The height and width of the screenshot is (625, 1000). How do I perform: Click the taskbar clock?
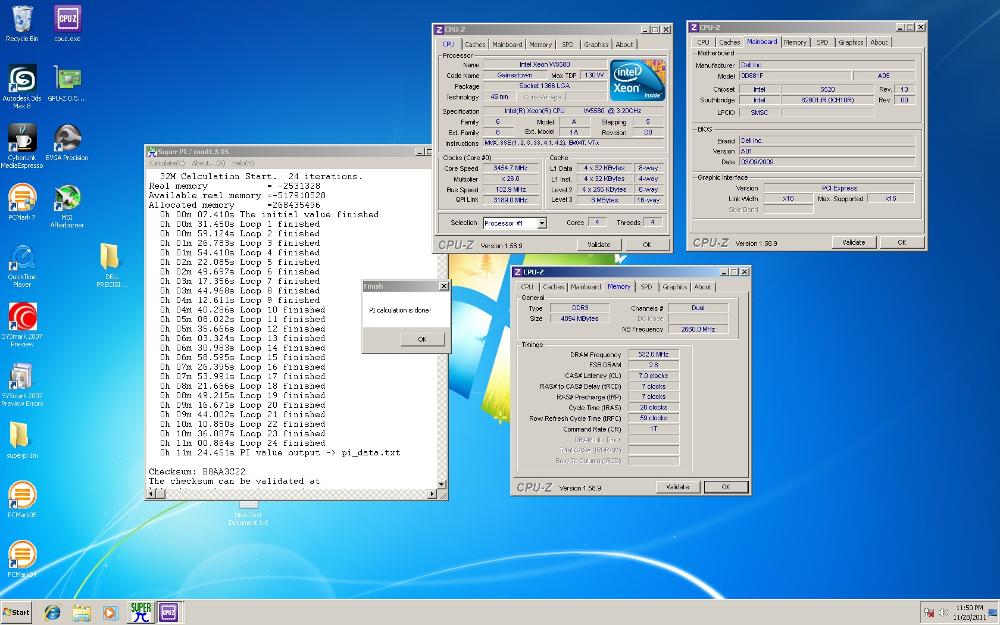coord(969,613)
